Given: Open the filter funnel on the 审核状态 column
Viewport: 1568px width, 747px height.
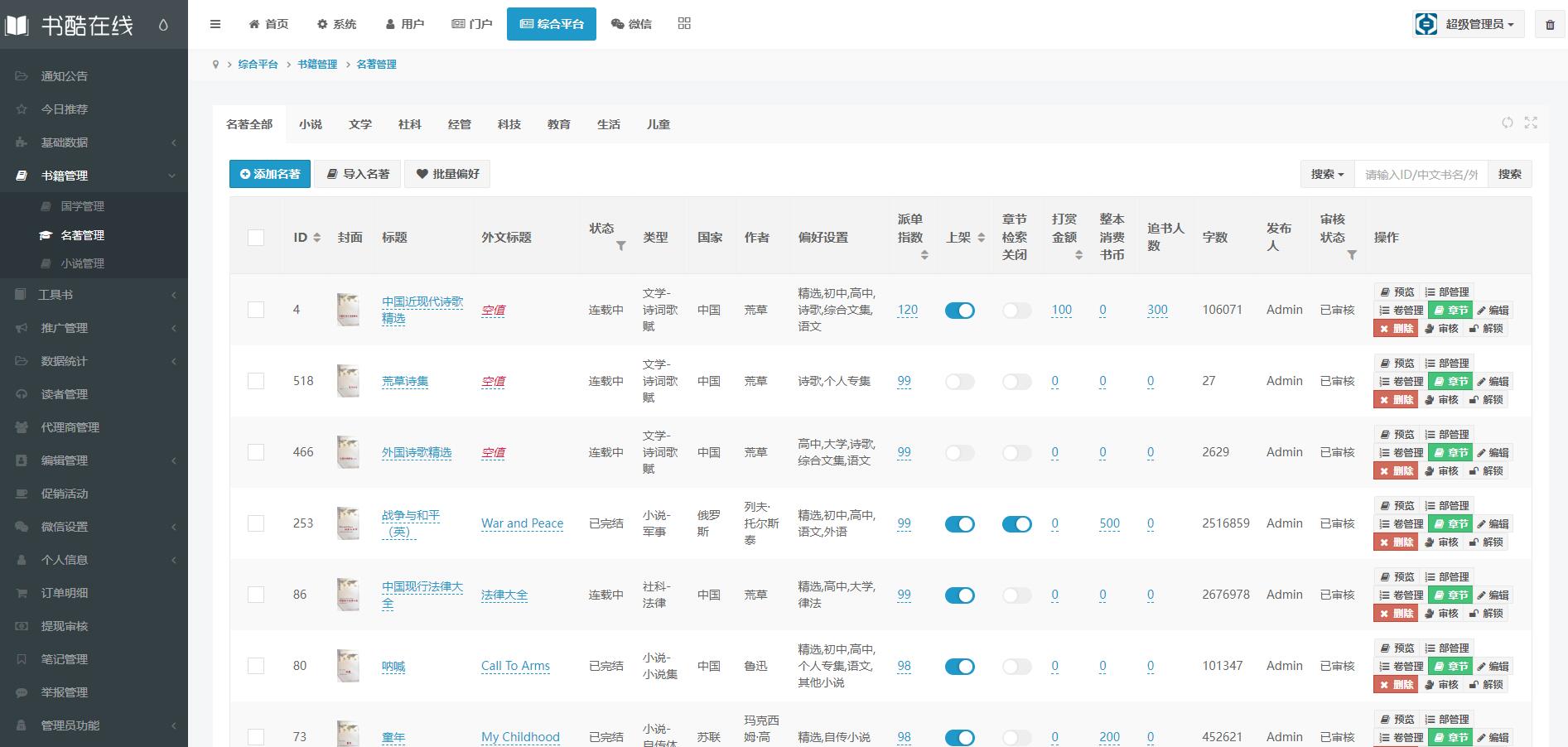Looking at the screenshot, I should tap(1351, 256).
